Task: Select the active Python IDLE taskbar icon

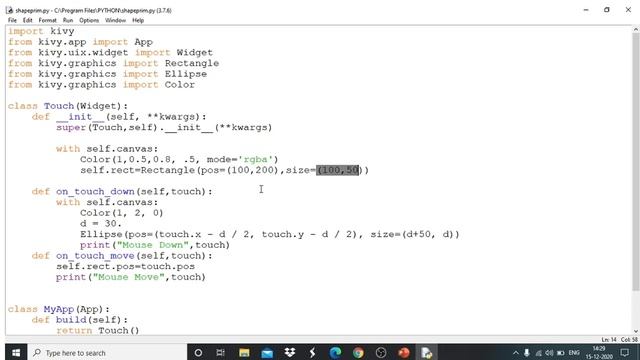Action: point(427,353)
